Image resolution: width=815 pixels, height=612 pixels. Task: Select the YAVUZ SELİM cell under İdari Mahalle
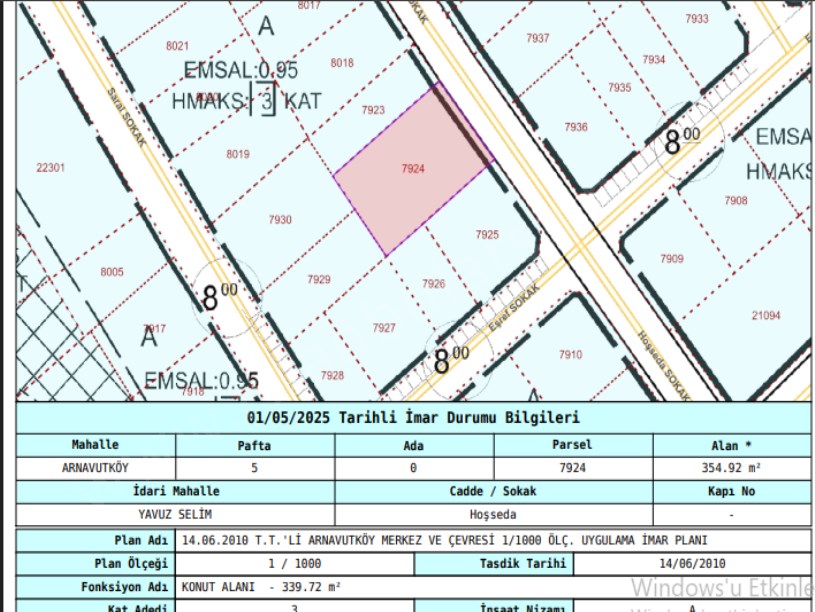point(175,515)
